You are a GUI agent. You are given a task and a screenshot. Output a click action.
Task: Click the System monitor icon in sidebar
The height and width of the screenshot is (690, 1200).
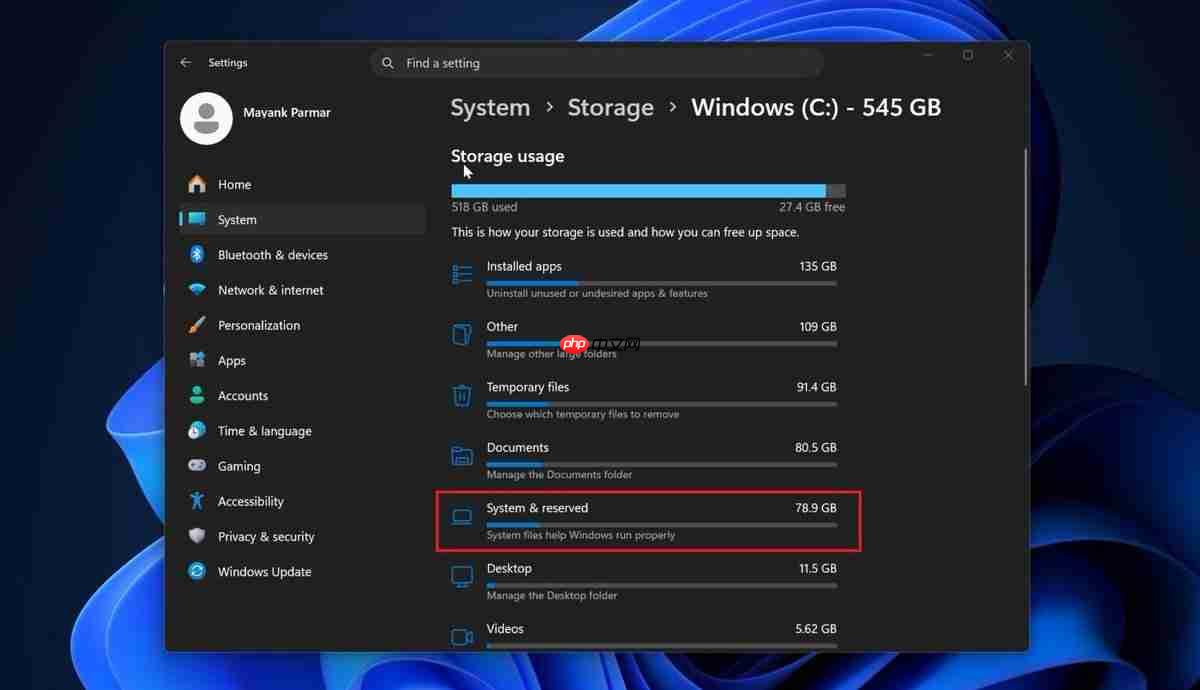197,219
